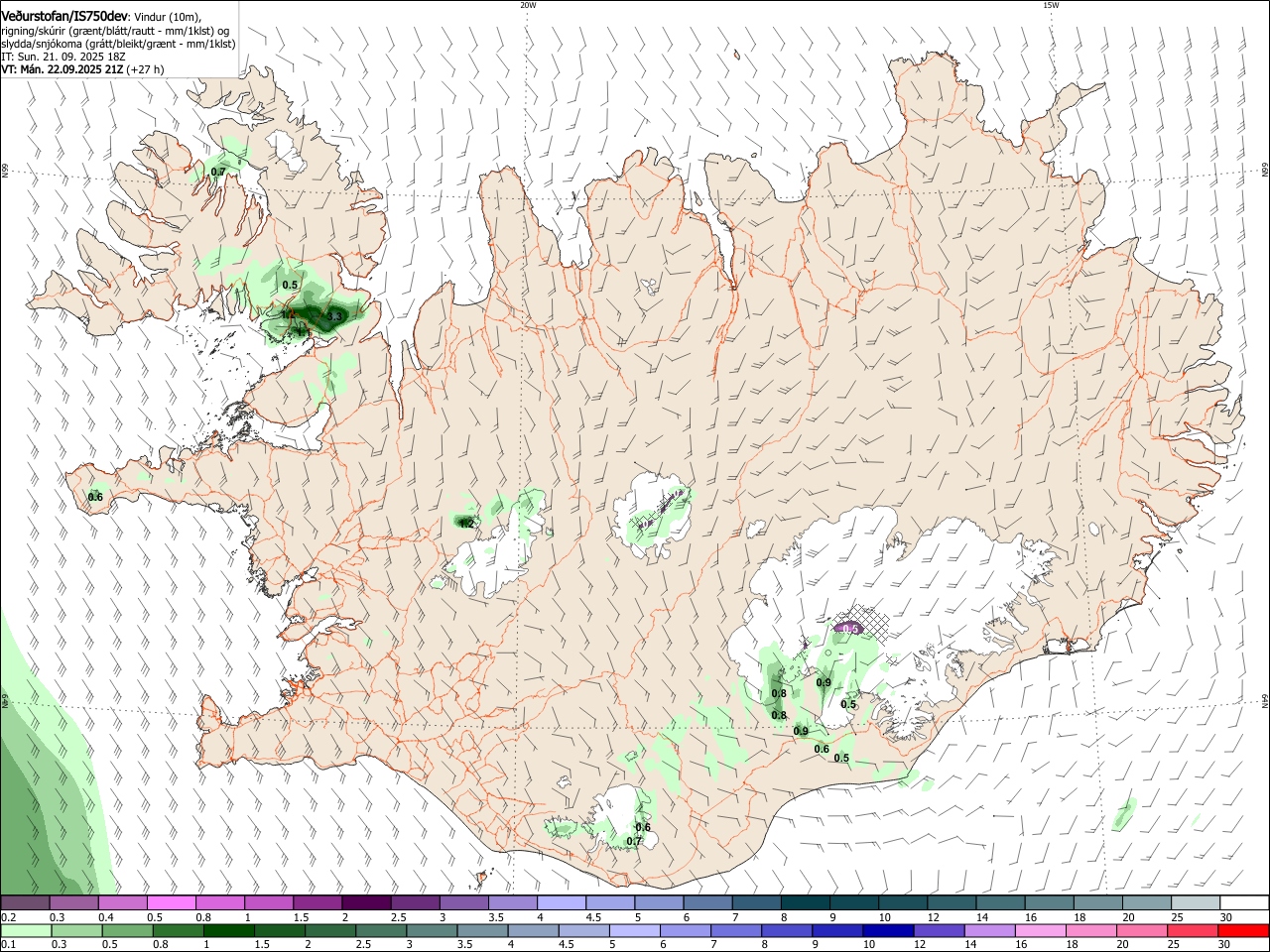The height and width of the screenshot is (952, 1270).
Task: Click the darkest green swatch between 1 and 1.5
Action: pyautogui.click(x=228, y=930)
